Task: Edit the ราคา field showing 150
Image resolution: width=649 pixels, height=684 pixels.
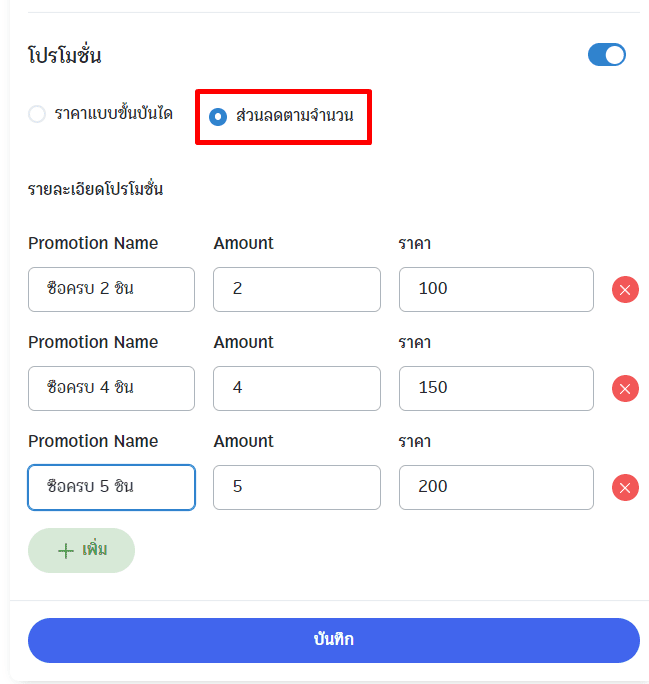Action: (496, 389)
